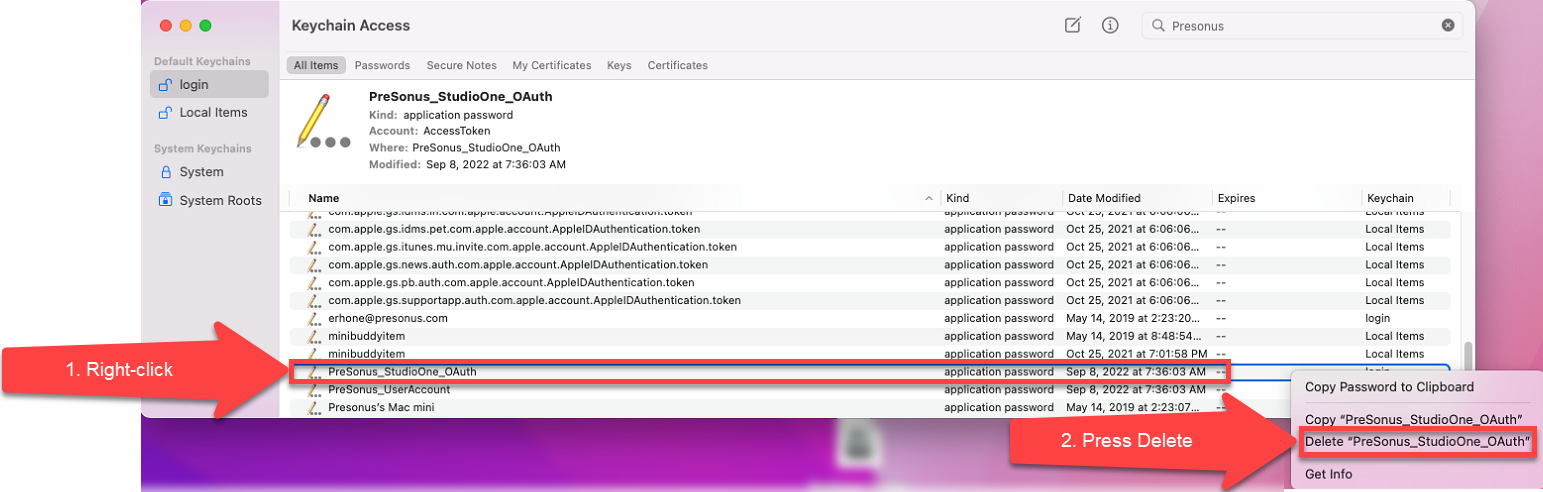1543x492 pixels.
Task: Clear the Presonus search text
Action: pyautogui.click(x=1447, y=26)
